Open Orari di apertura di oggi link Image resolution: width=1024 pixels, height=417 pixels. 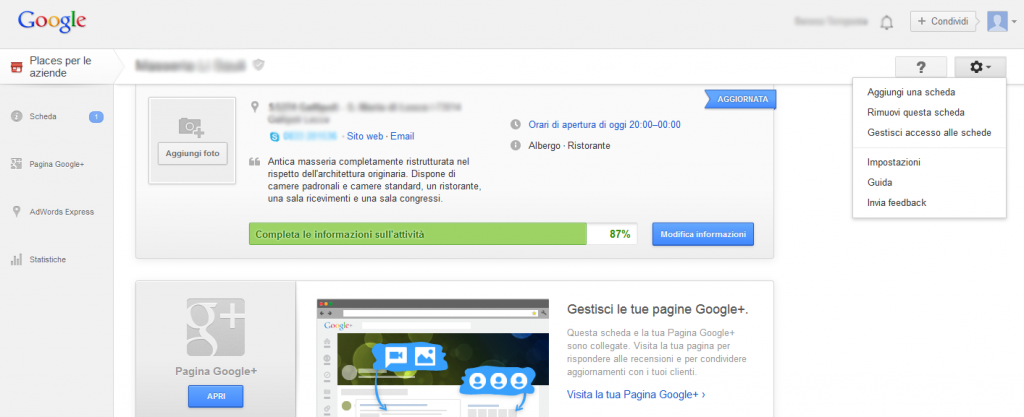click(x=605, y=124)
